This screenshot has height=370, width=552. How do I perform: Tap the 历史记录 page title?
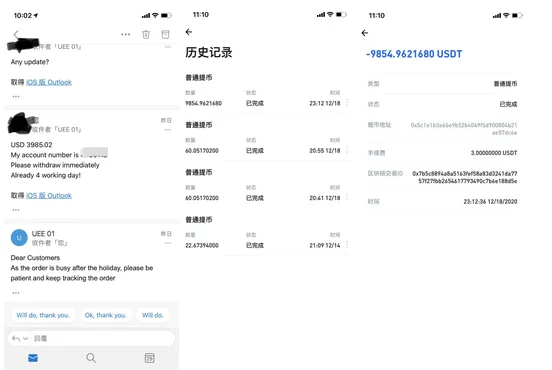(209, 52)
